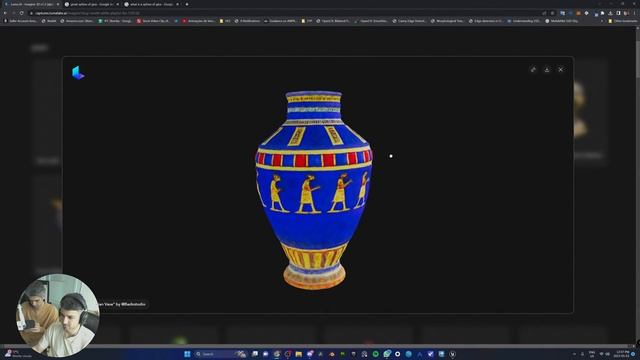Image resolution: width=640 pixels, height=360 pixels.
Task: Click the 3D Egyptian vase model
Action: pos(313,190)
